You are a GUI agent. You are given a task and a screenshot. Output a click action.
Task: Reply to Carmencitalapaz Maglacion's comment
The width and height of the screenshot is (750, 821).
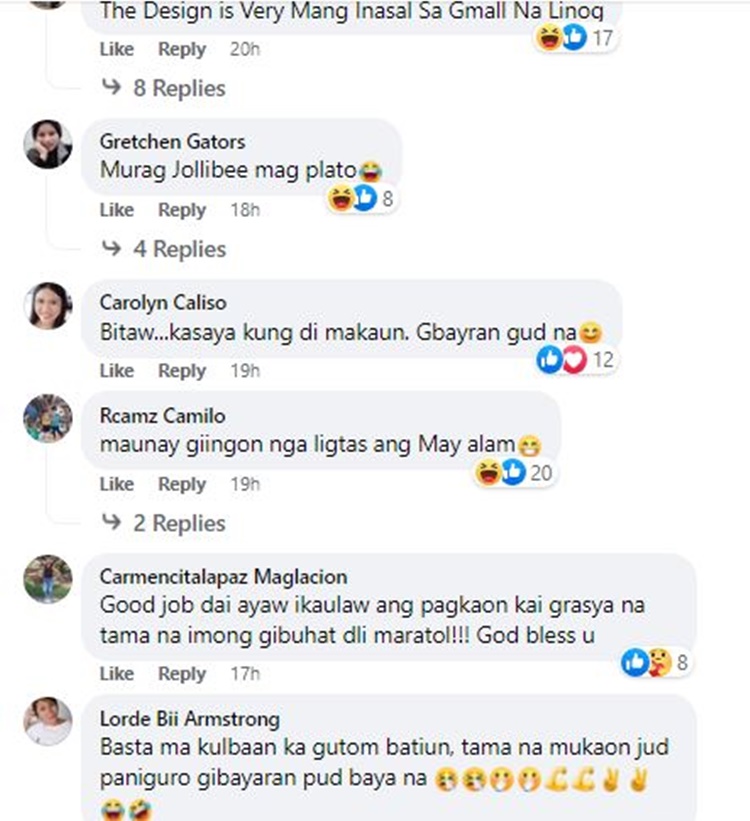[182, 674]
